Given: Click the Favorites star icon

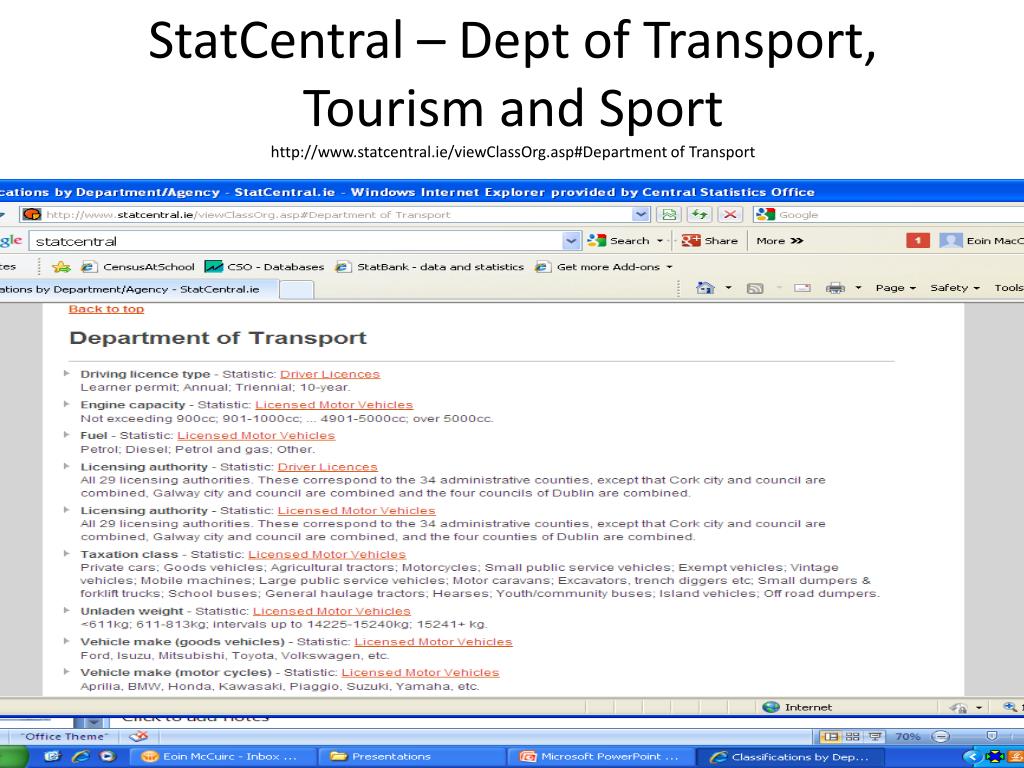Looking at the screenshot, I should (61, 266).
